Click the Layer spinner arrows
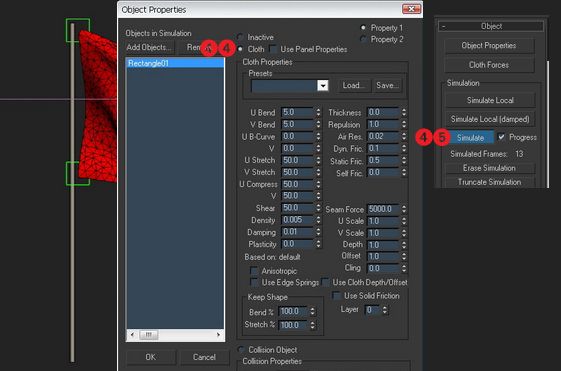 [x=385, y=310]
